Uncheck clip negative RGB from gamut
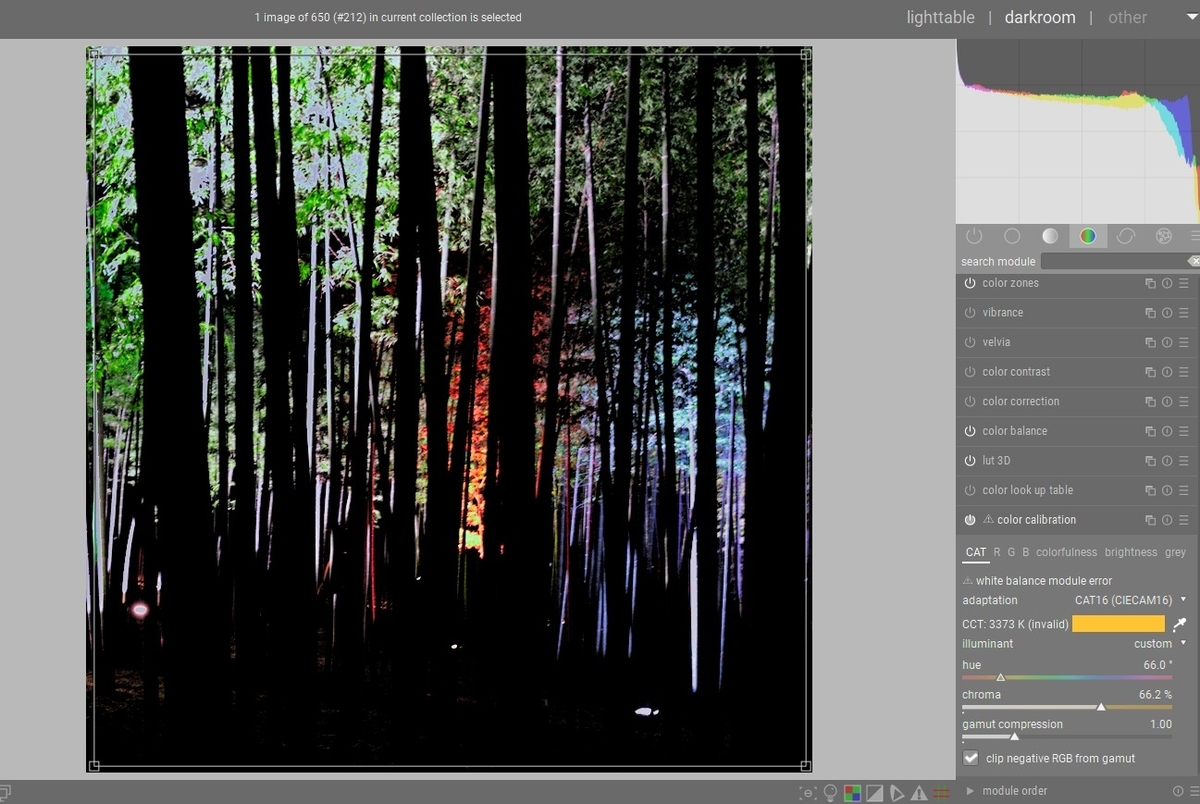Viewport: 1200px width, 804px height. [970, 758]
